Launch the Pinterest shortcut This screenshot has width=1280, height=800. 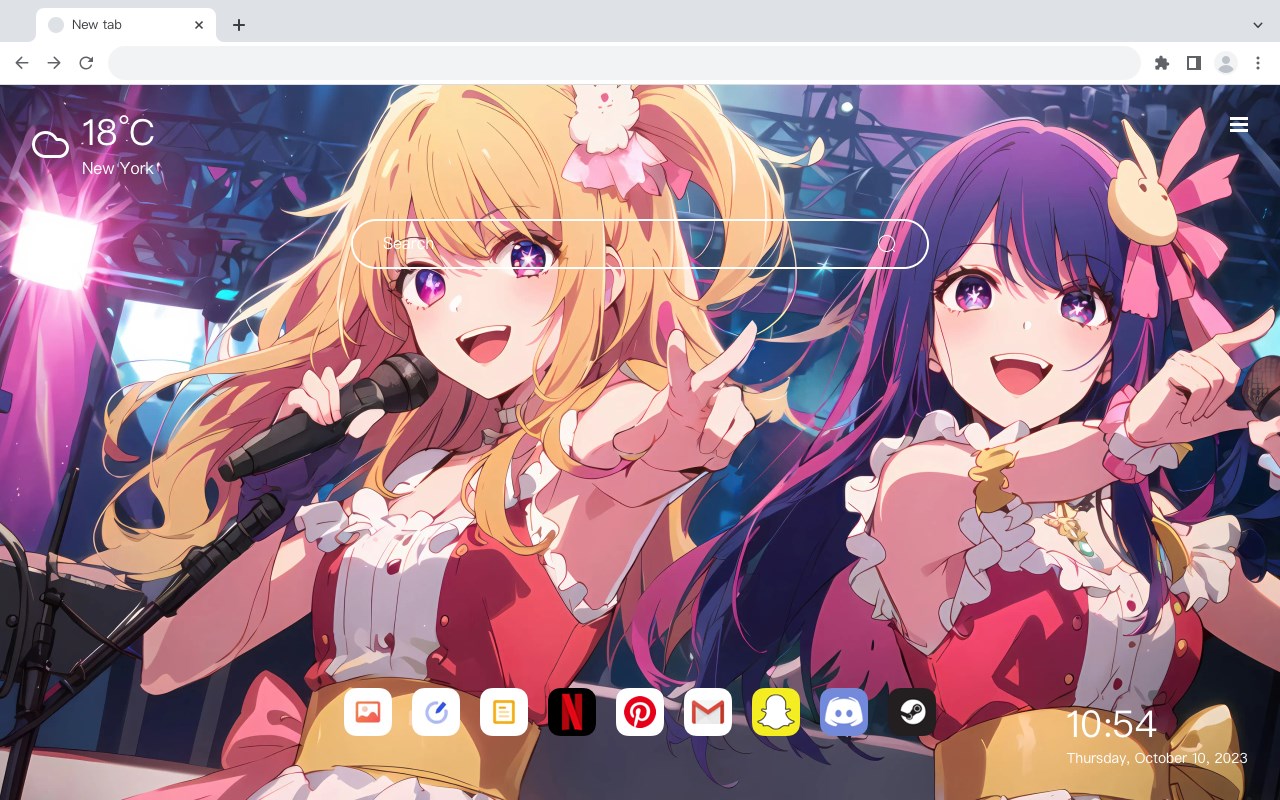click(x=640, y=712)
